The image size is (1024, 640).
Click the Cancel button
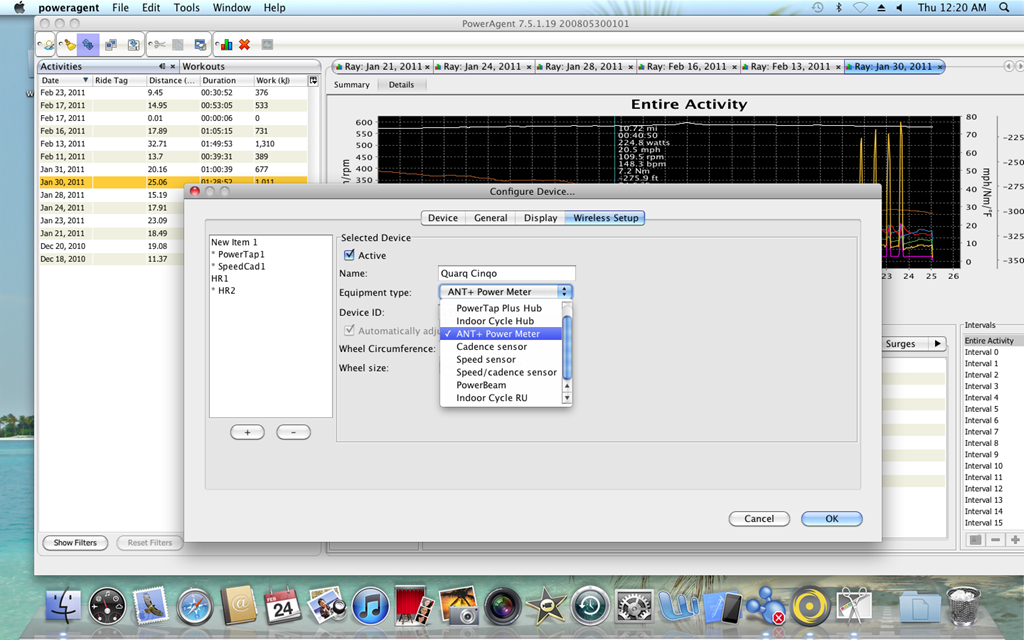(759, 519)
